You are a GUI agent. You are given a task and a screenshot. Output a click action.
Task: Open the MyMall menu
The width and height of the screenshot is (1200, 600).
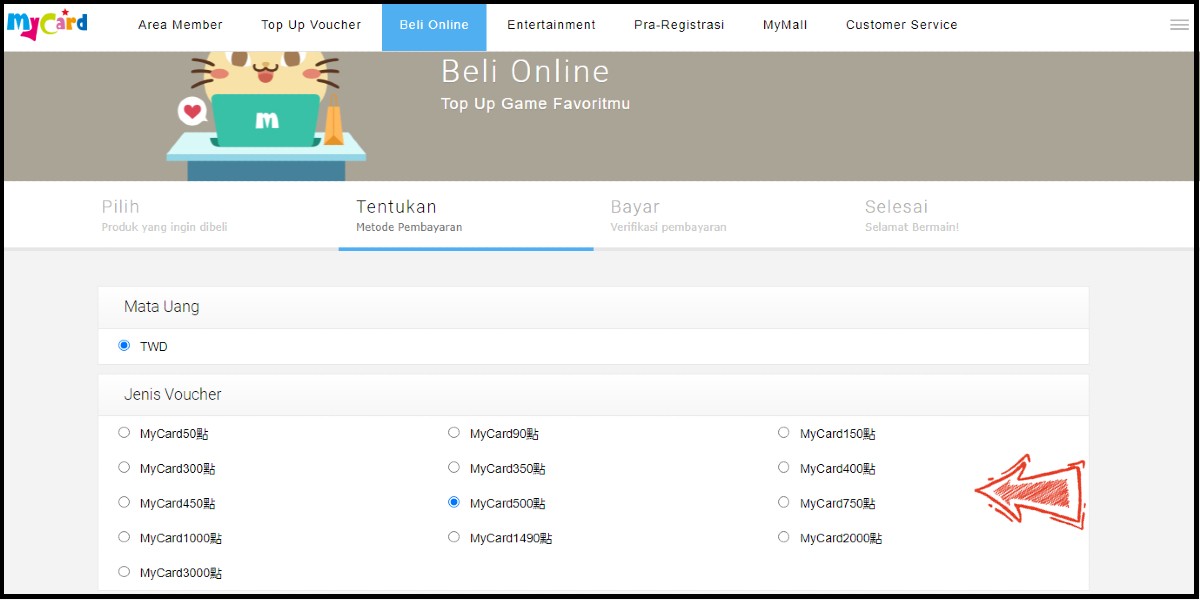tap(785, 25)
